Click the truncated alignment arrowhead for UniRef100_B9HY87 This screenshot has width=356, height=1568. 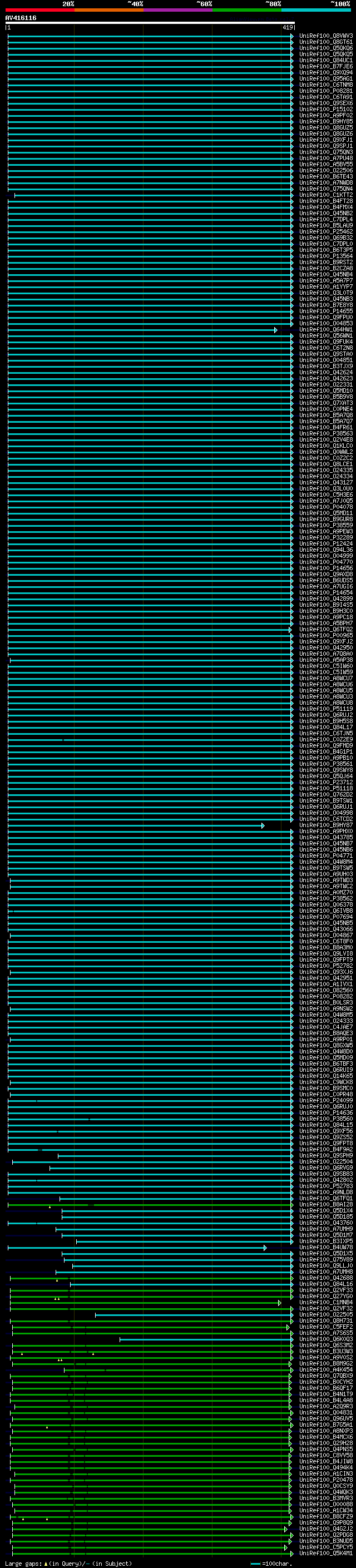[263, 825]
